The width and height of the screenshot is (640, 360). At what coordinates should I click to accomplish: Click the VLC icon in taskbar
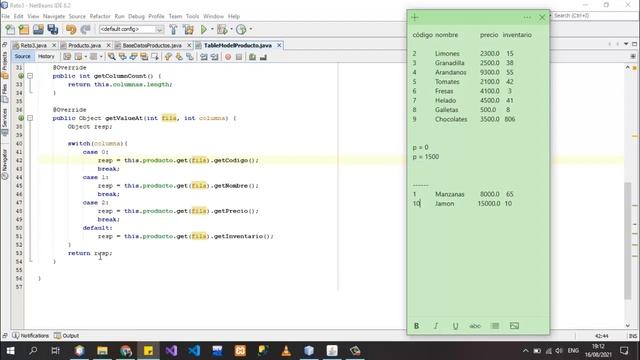pos(286,351)
